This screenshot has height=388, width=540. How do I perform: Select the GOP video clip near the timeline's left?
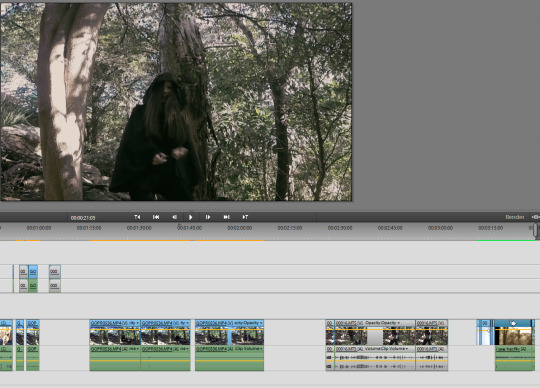click(x=33, y=332)
